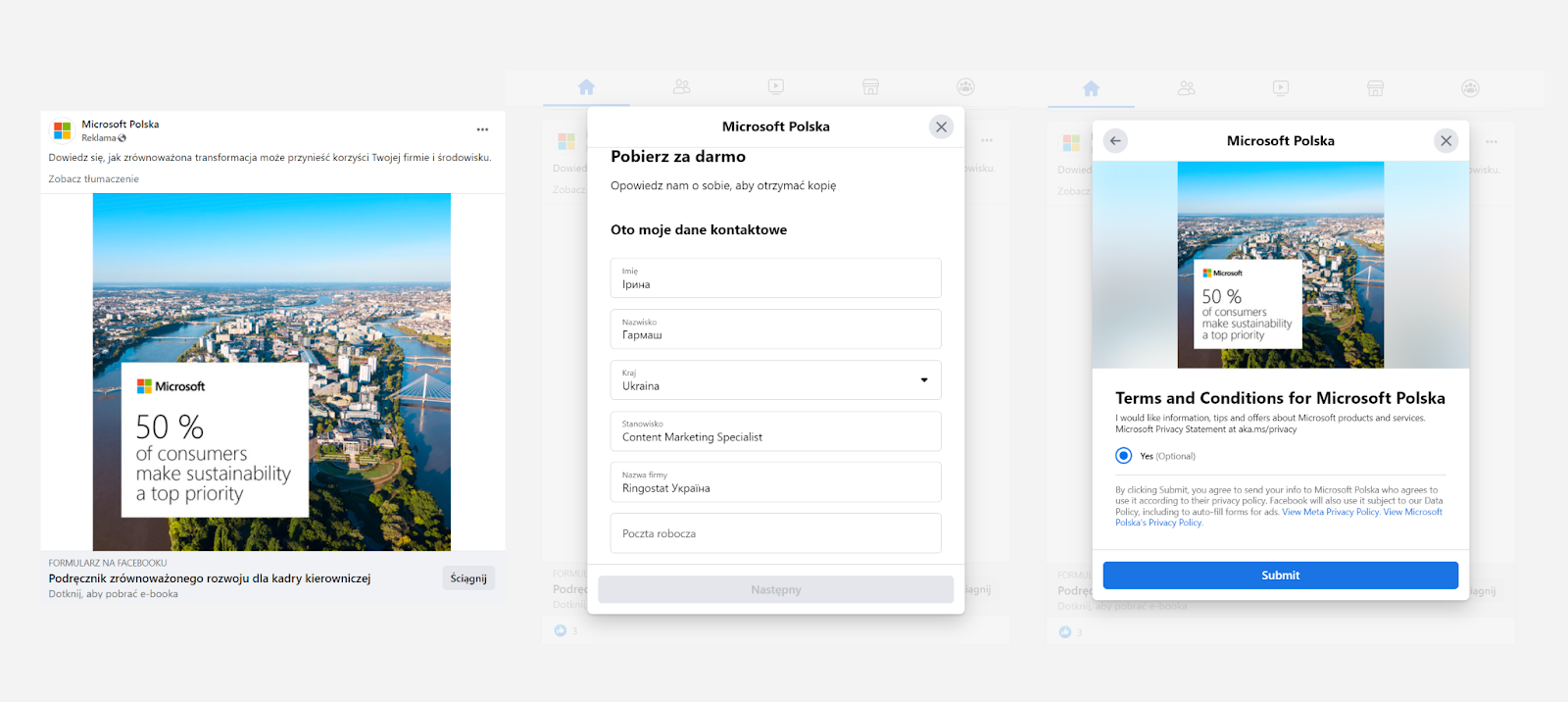Click the Następny button
This screenshot has width=1568, height=702.
776,589
